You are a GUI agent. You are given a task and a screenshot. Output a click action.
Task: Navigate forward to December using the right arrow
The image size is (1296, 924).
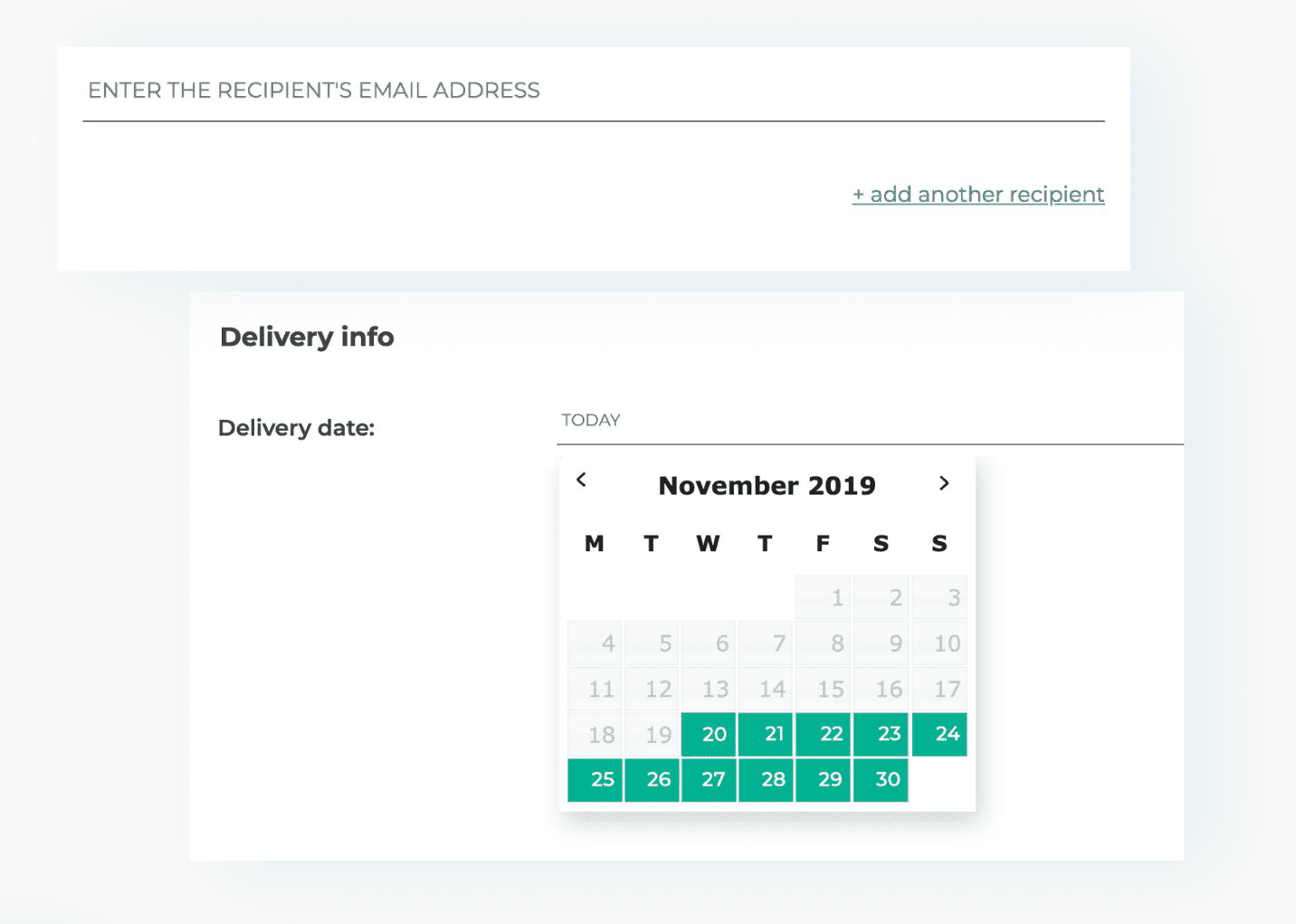[x=944, y=482]
